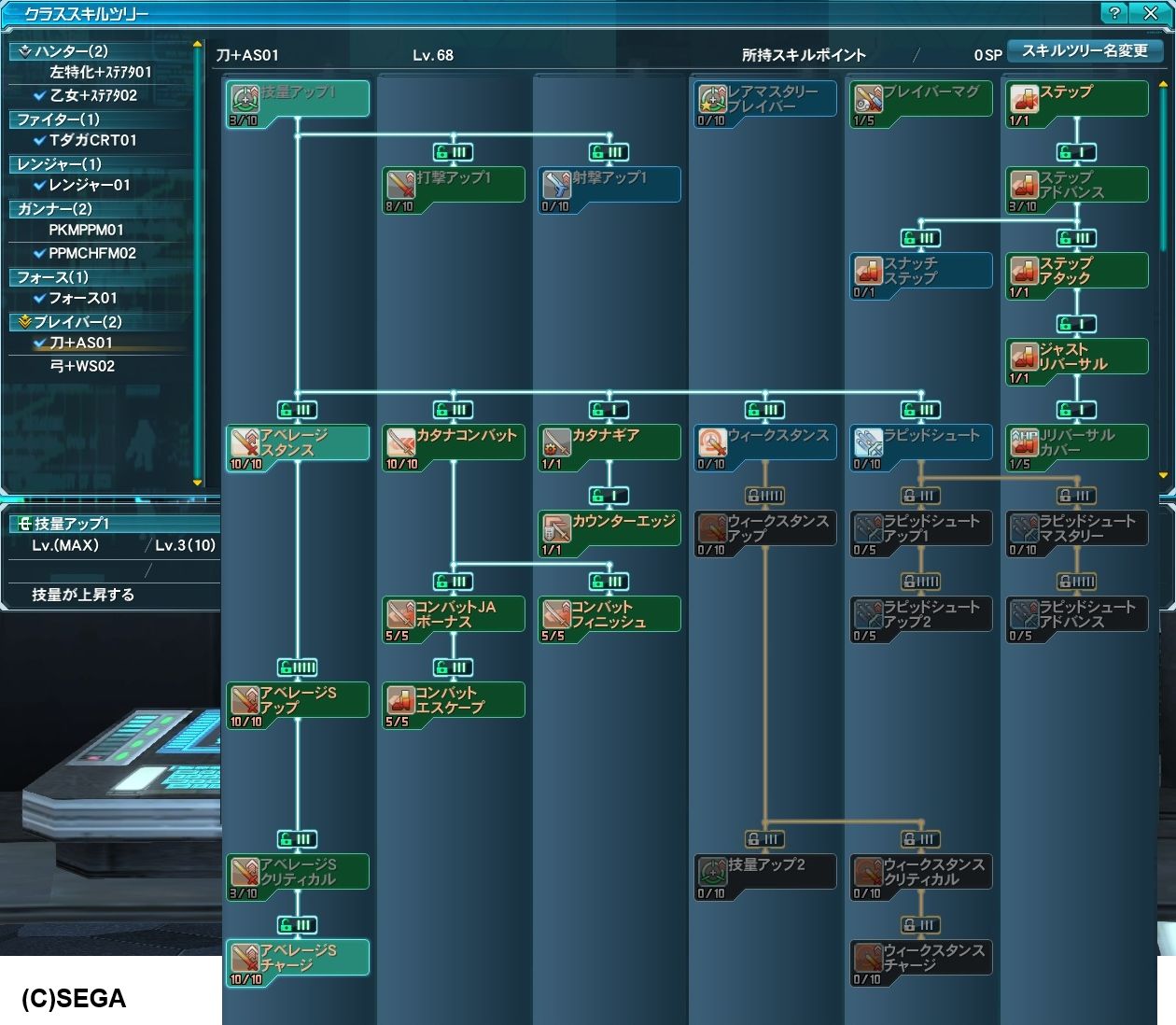Click the ウィークスタンス skill icon

pos(712,442)
